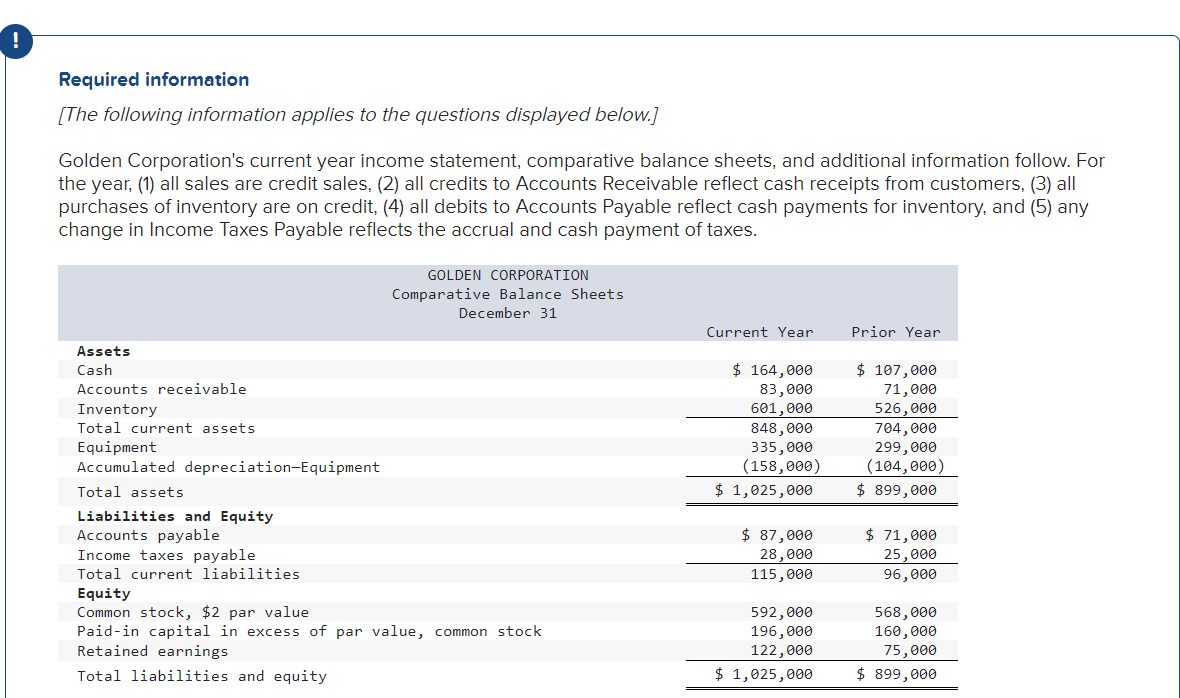Click equipment prior year value 299,000
Screen dimensions: 1180x698
[905, 447]
